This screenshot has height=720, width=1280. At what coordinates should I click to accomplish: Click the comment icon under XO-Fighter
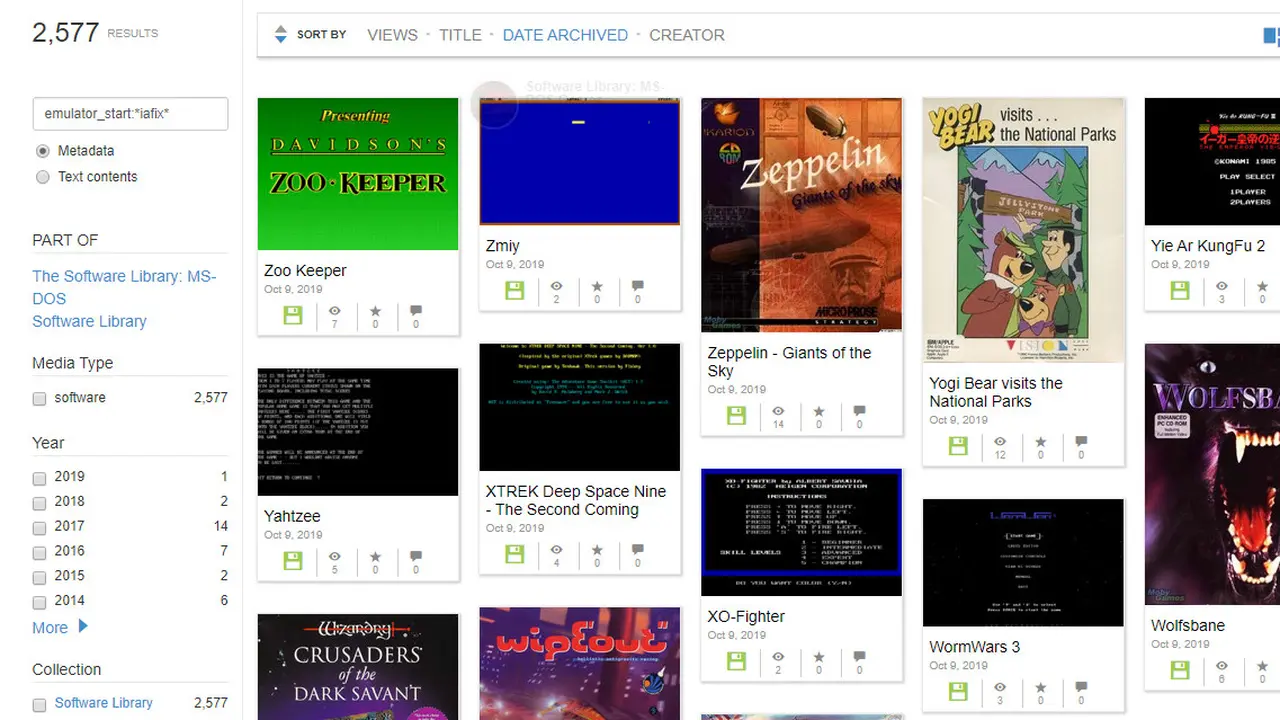tap(860, 657)
